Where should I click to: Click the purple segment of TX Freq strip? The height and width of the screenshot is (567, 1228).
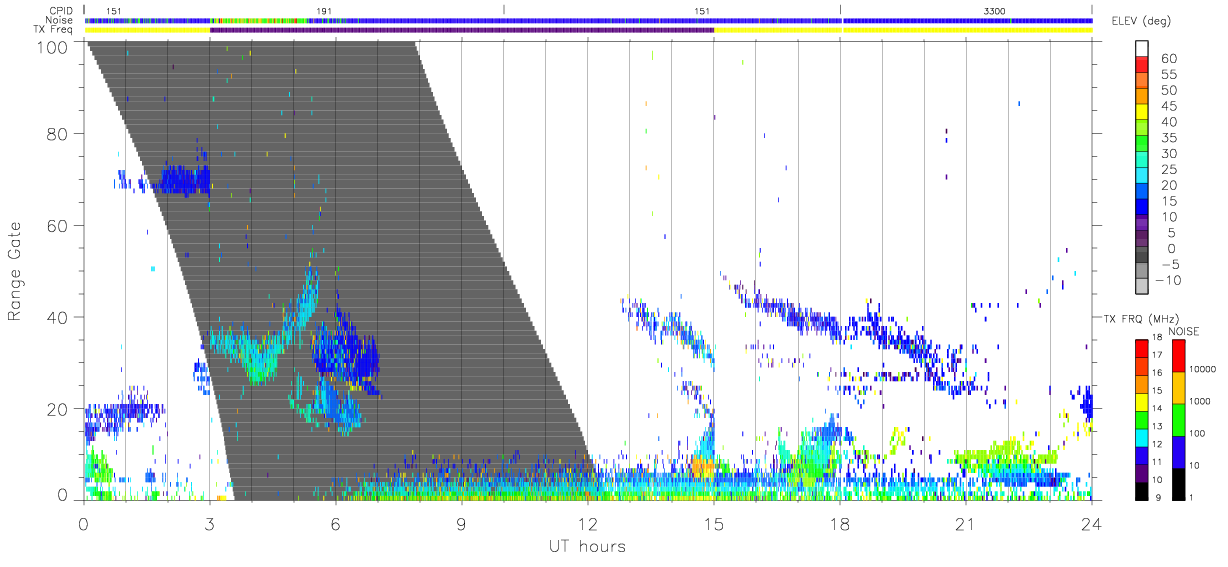[x=462, y=30]
